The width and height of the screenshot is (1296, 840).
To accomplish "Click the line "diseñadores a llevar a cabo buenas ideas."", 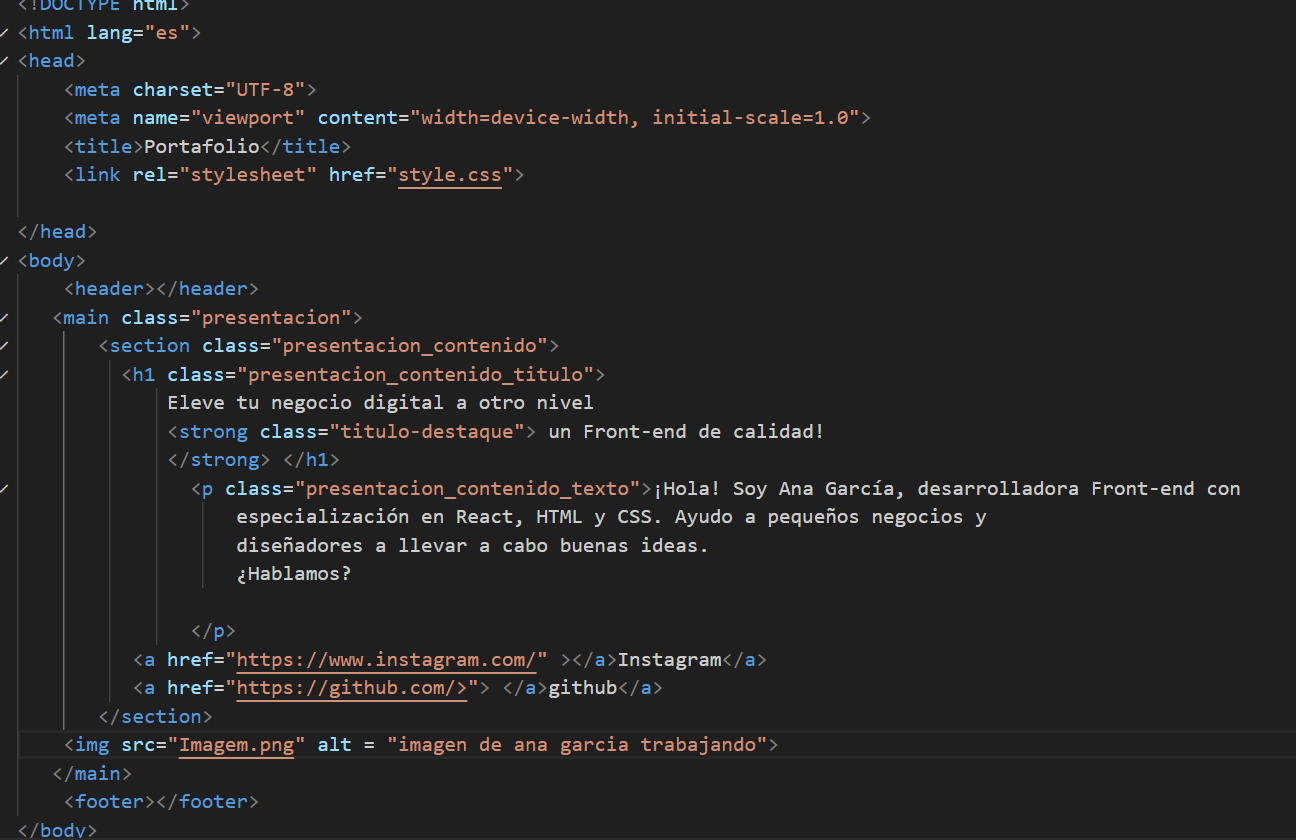I will [x=473, y=546].
